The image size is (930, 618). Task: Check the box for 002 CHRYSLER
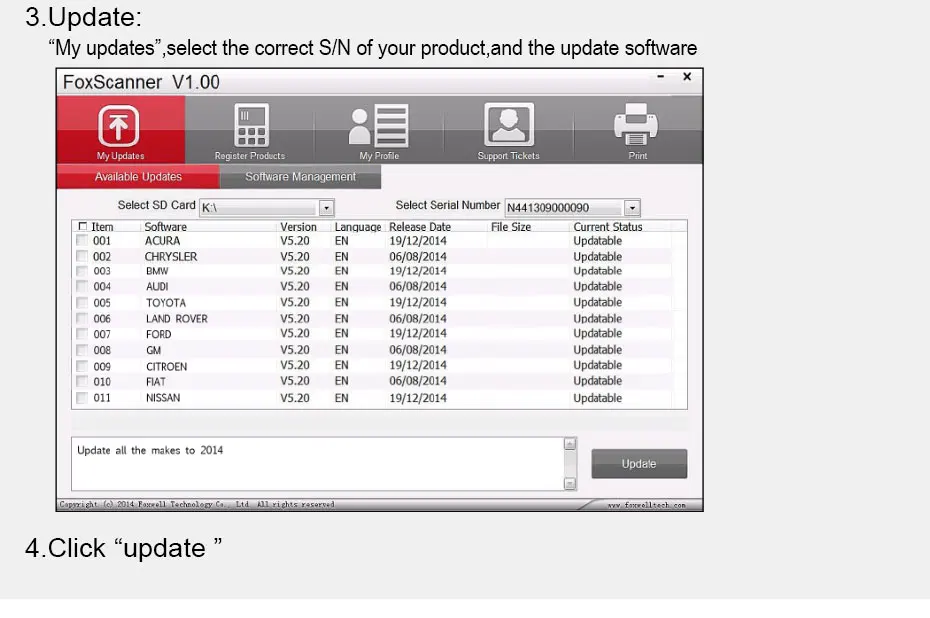tap(82, 256)
